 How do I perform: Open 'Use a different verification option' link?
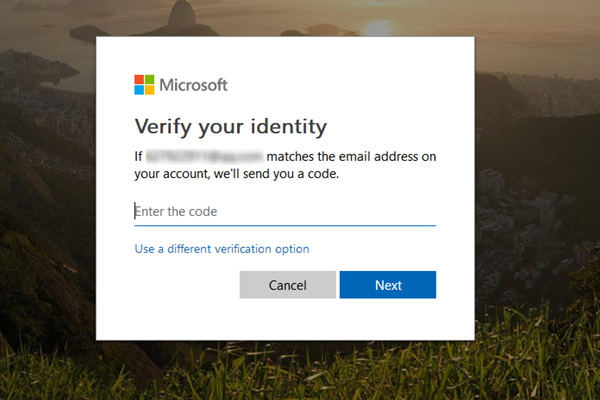(222, 248)
